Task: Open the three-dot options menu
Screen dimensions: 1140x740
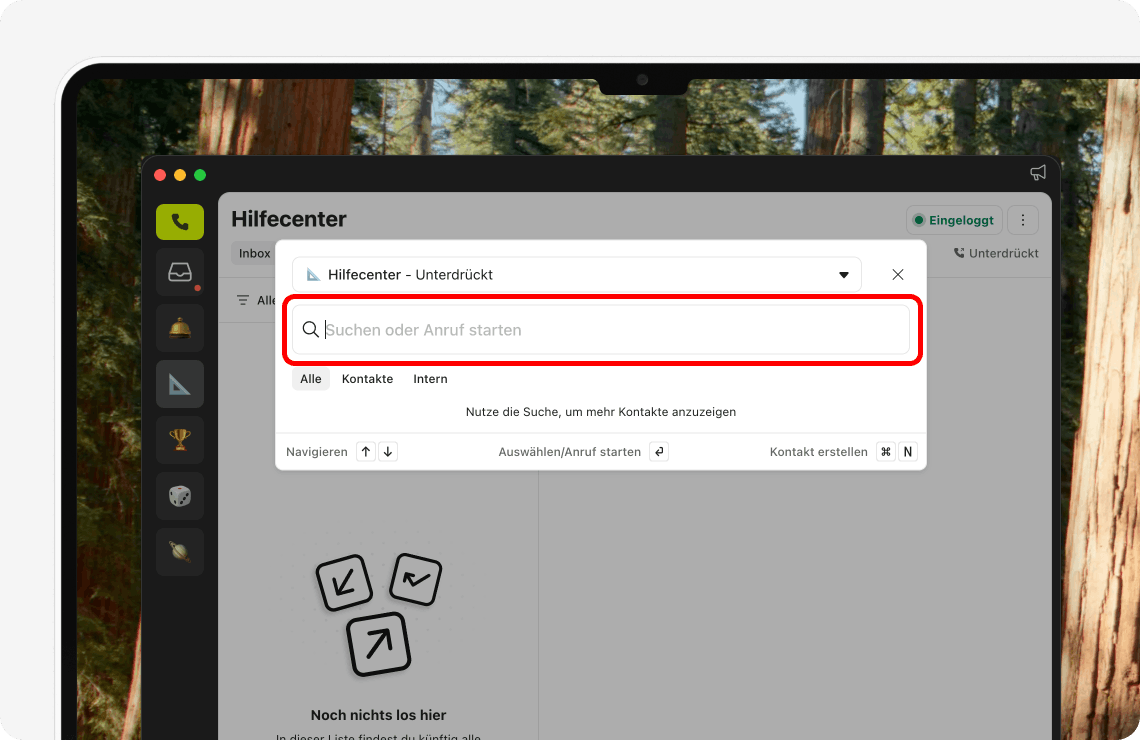Action: (x=1022, y=219)
